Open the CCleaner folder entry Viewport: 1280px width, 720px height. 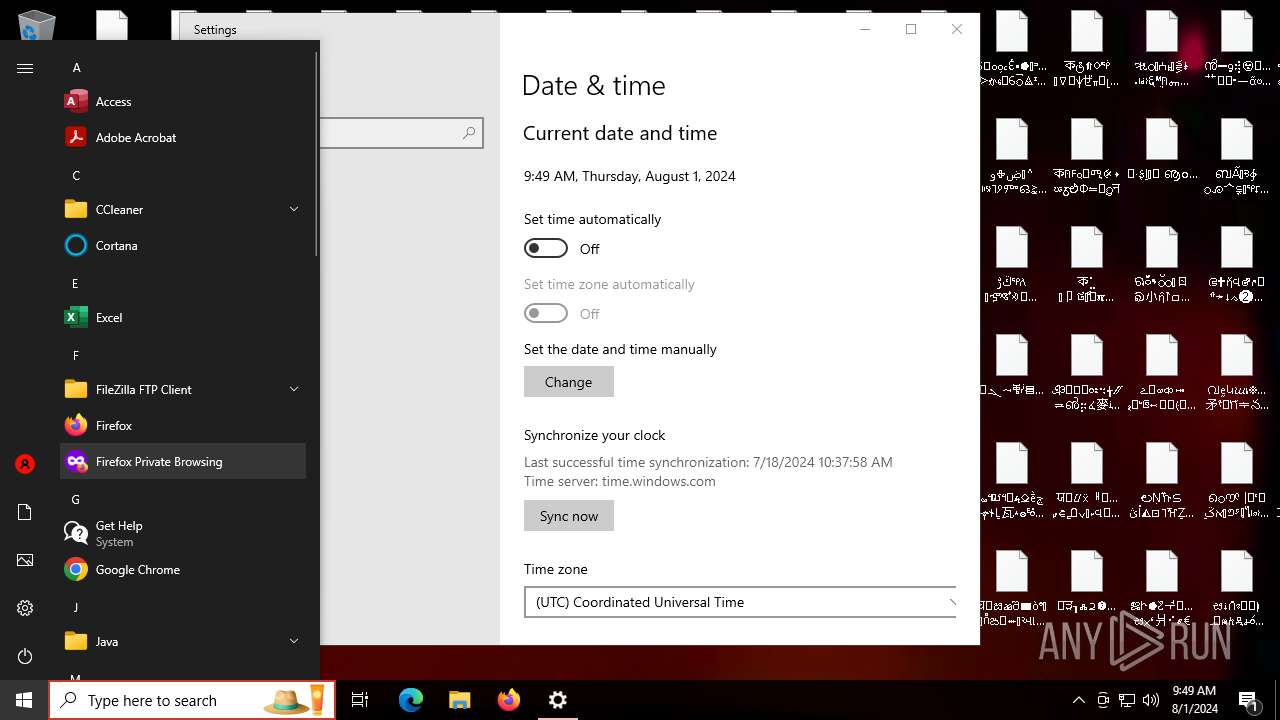click(183, 209)
